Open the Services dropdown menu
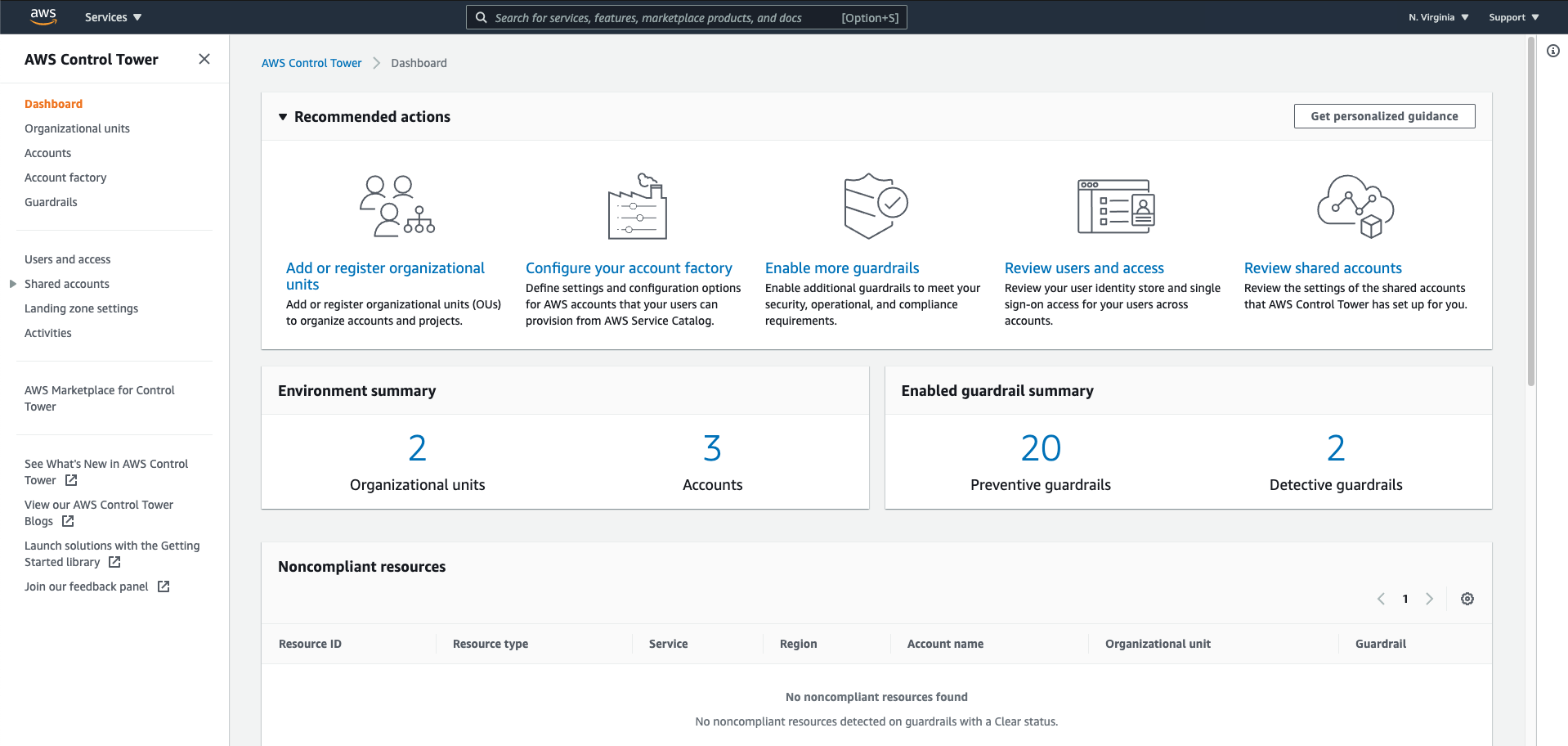 coord(113,17)
